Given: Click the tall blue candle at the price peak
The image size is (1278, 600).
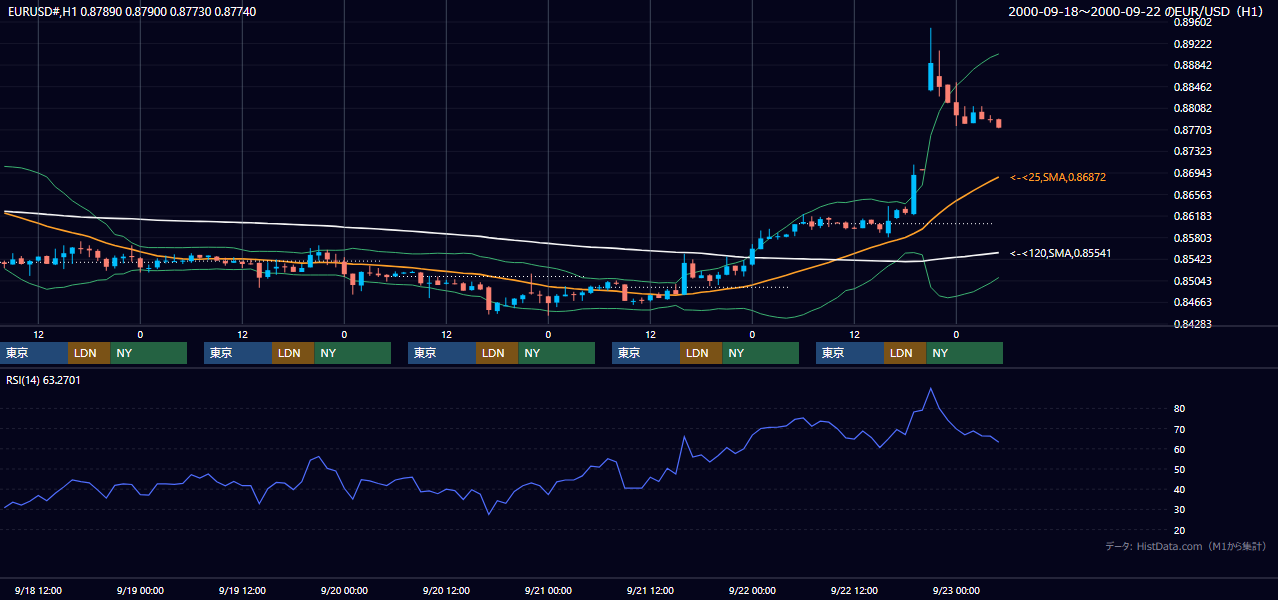Looking at the screenshot, I should point(931,75).
